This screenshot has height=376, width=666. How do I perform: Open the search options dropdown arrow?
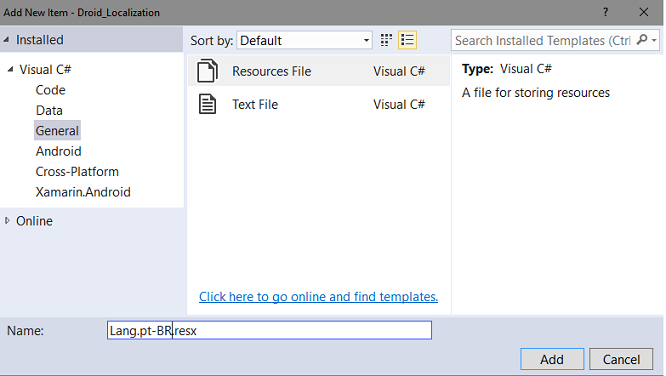click(x=654, y=40)
